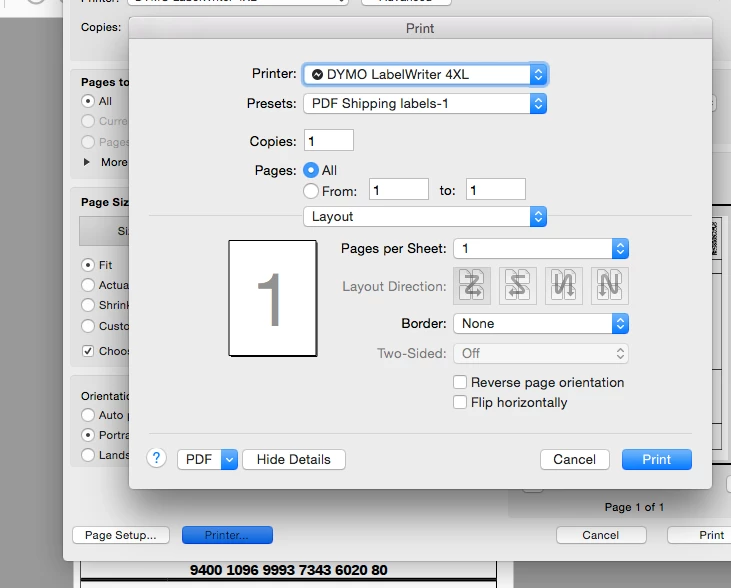Expand the More options disclosure triangle
The image size is (731, 588).
(86, 162)
